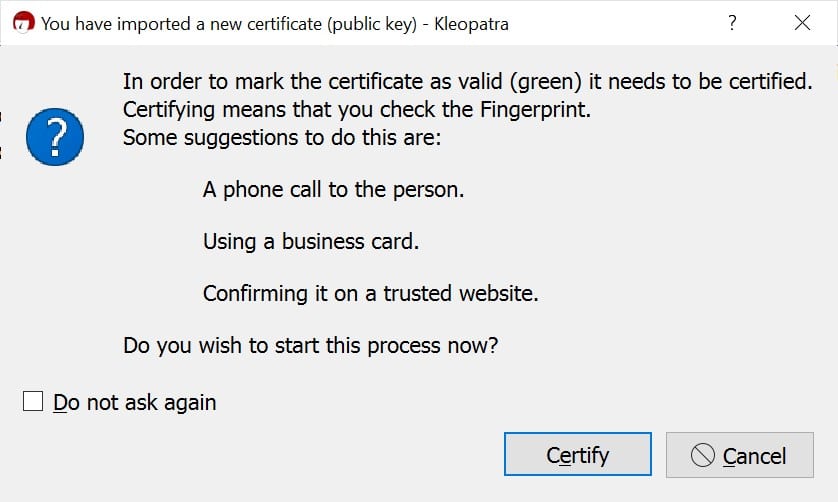Click the "Do you wish to start this process now?" question
This screenshot has width=838, height=502.
[x=311, y=345]
